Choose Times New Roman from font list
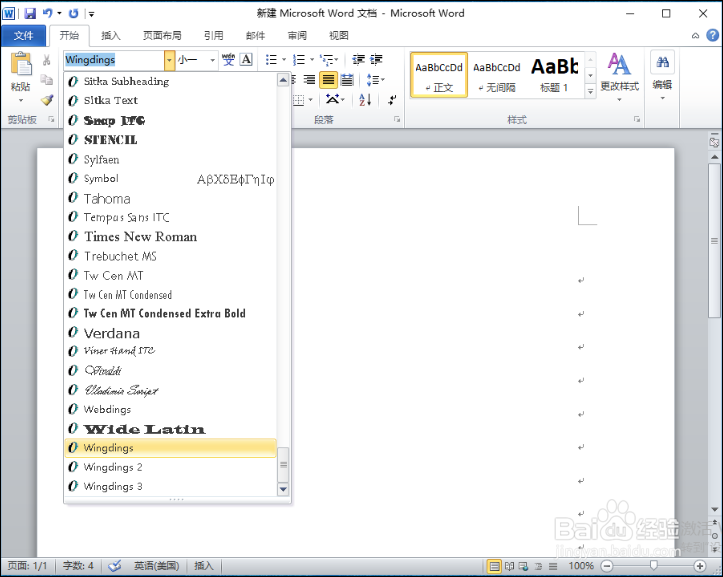Screen dimensions: 723x577 click(x=171, y=237)
